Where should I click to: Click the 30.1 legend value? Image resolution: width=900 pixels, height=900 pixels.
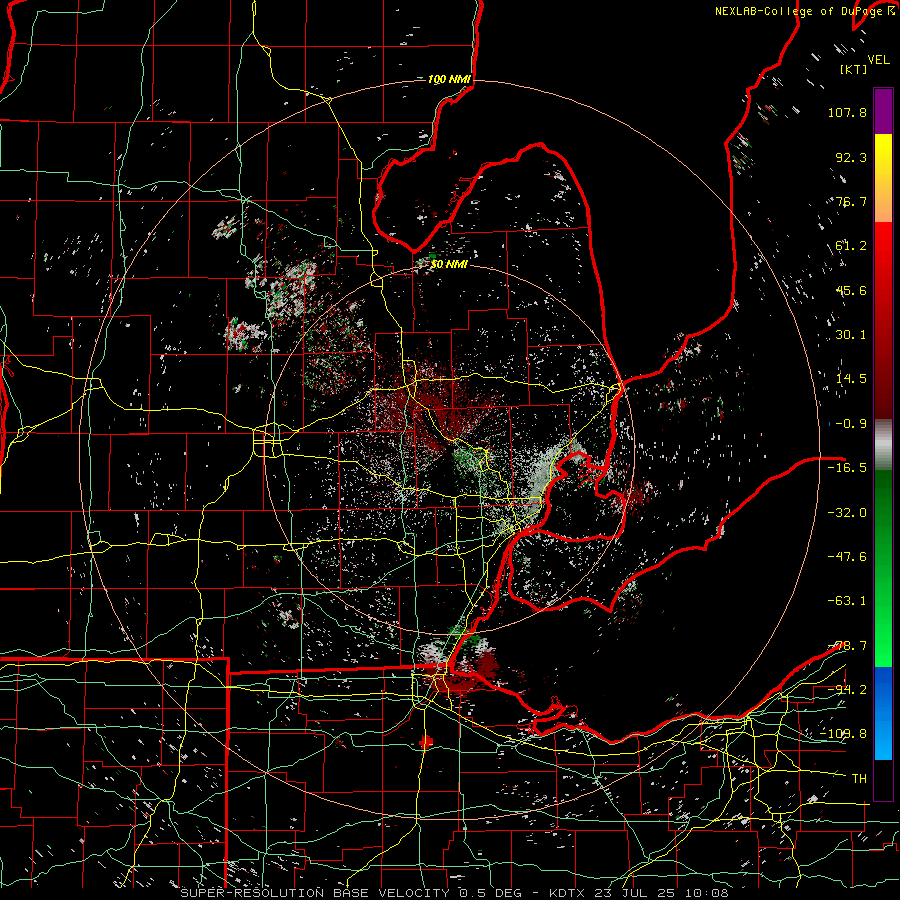click(x=851, y=335)
